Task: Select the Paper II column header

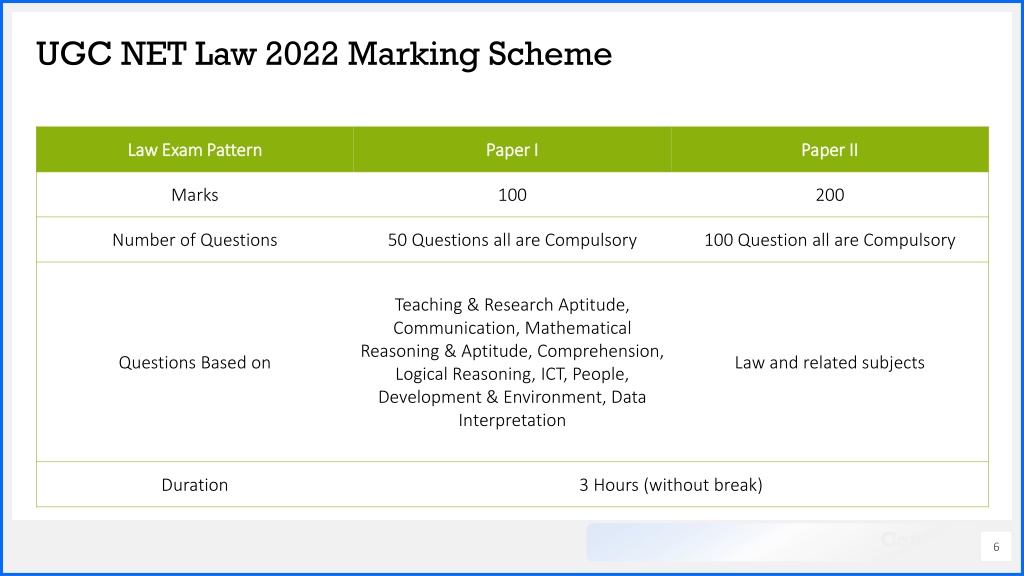Action: [x=829, y=150]
